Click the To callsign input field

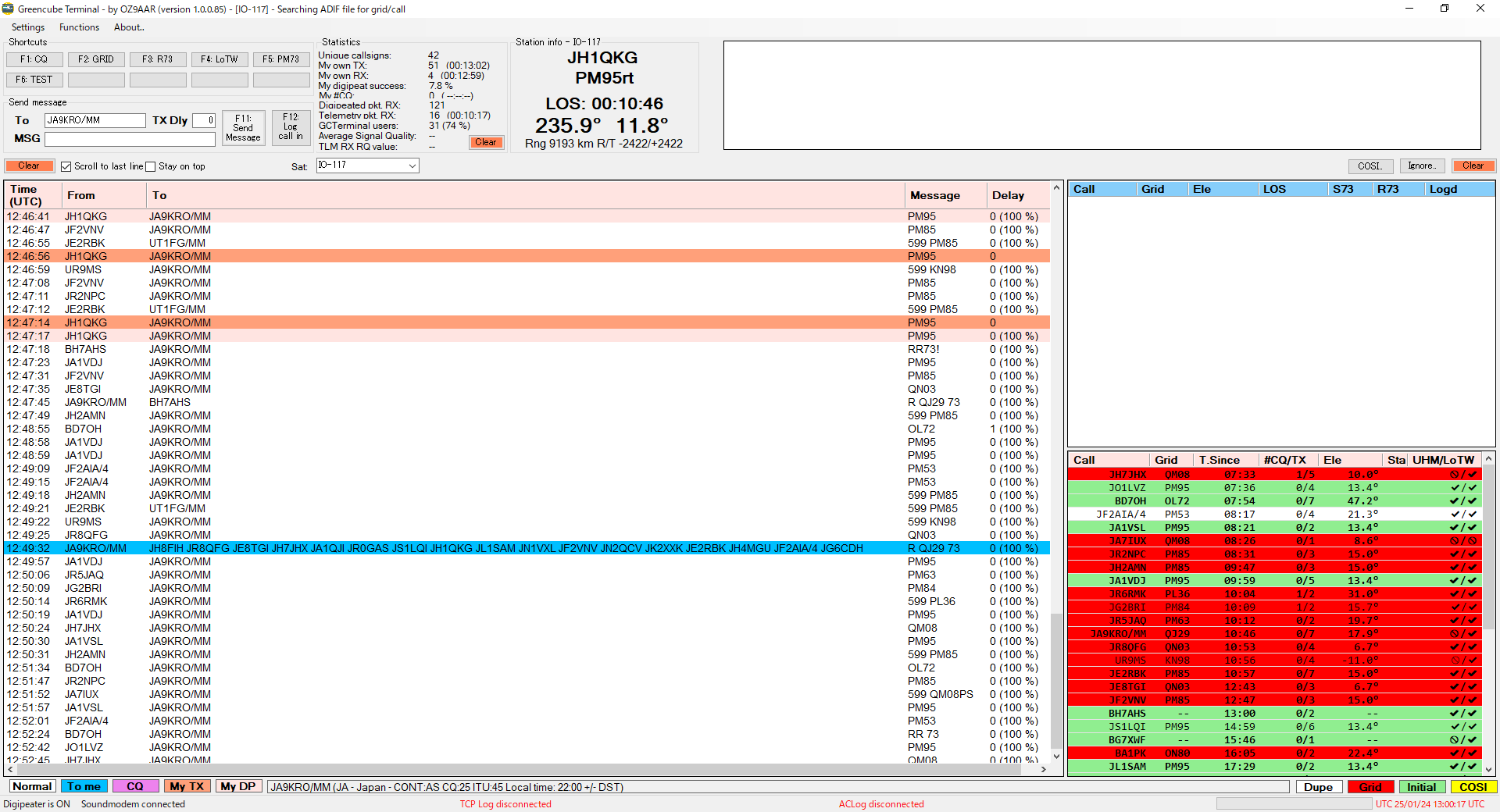pyautogui.click(x=95, y=120)
